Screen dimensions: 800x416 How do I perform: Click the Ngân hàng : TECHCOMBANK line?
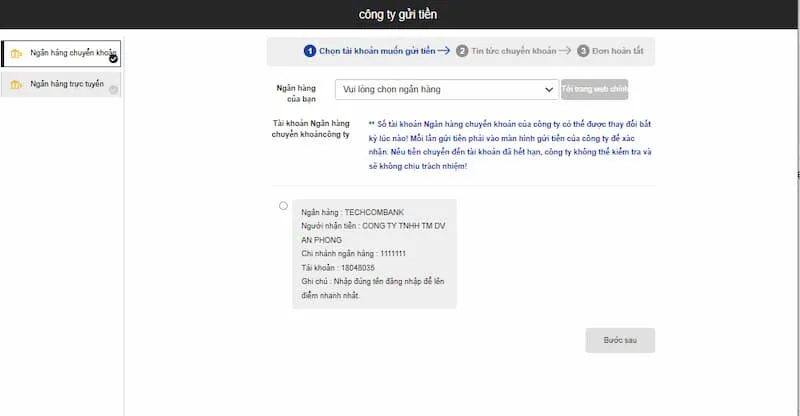coord(353,212)
